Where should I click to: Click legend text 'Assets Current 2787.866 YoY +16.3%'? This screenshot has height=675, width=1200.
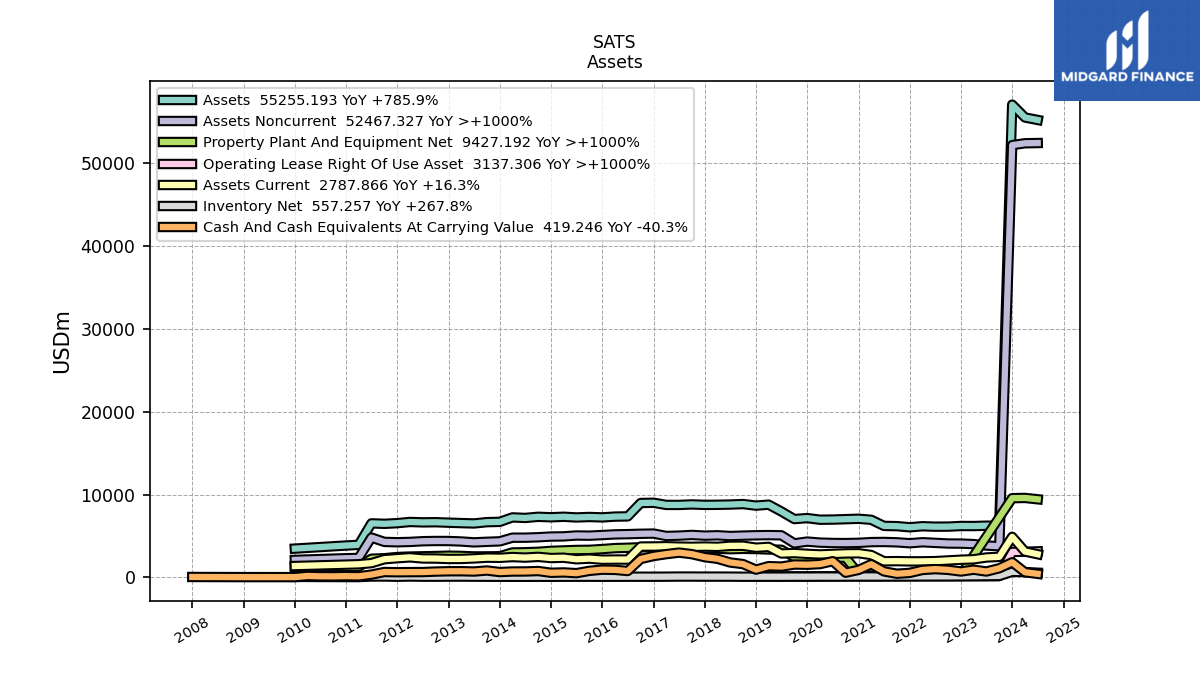(341, 185)
